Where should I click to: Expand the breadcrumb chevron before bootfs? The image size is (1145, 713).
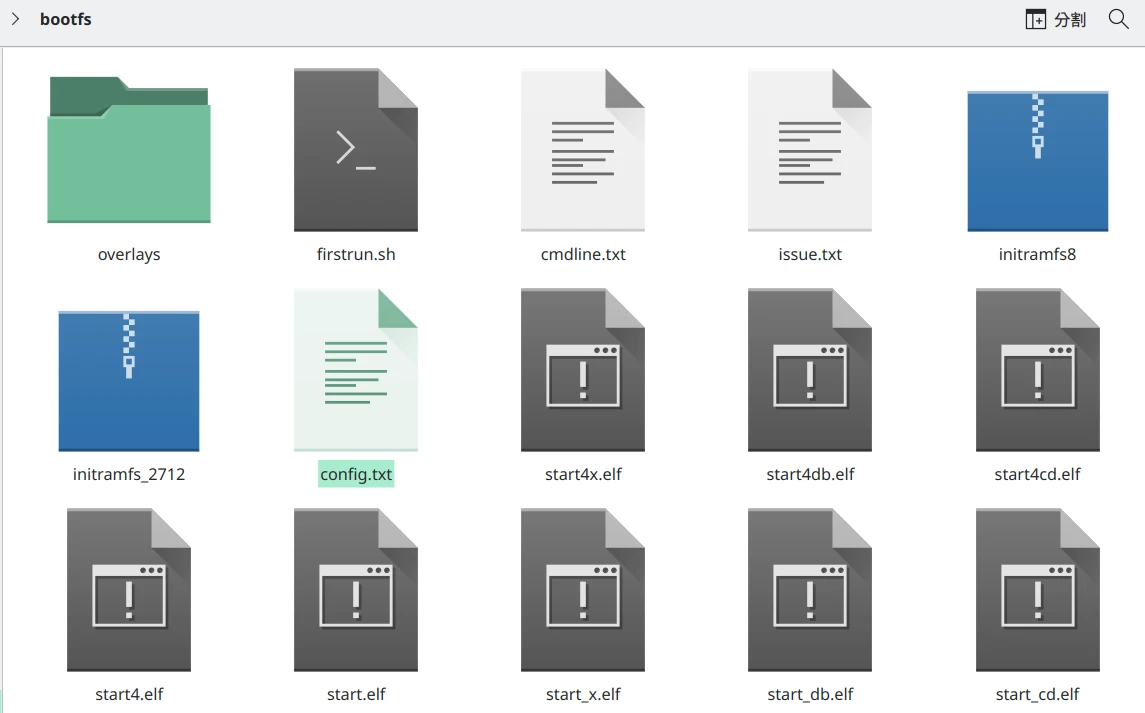15,19
